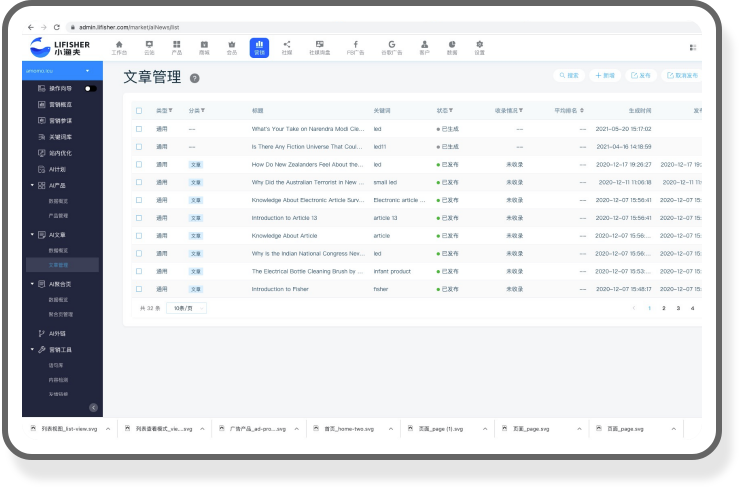744x492 pixels.
Task: Open 聚合页管理 under AI聚合页
Action: [61, 314]
